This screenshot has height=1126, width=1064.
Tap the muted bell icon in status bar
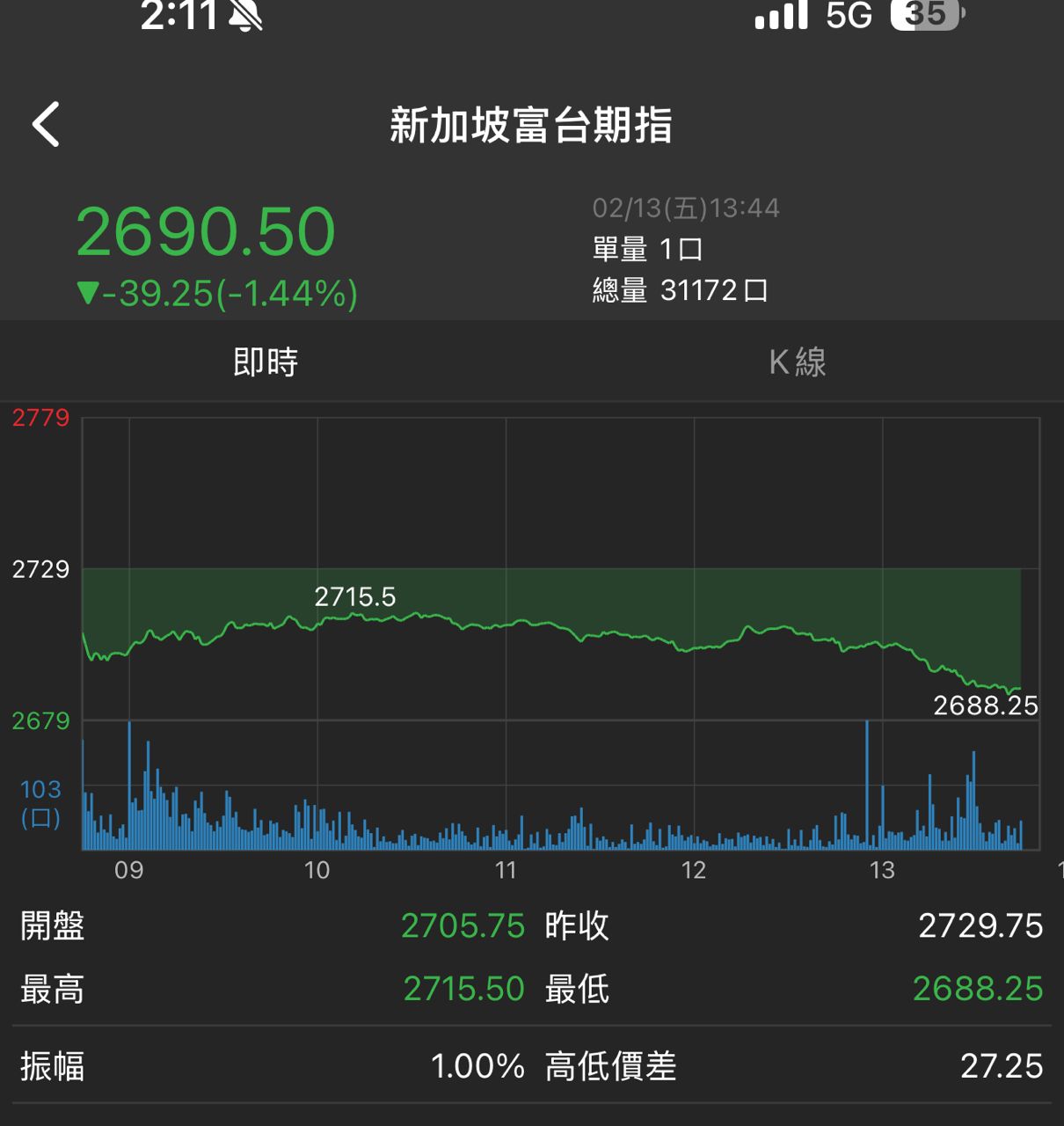(245, 16)
